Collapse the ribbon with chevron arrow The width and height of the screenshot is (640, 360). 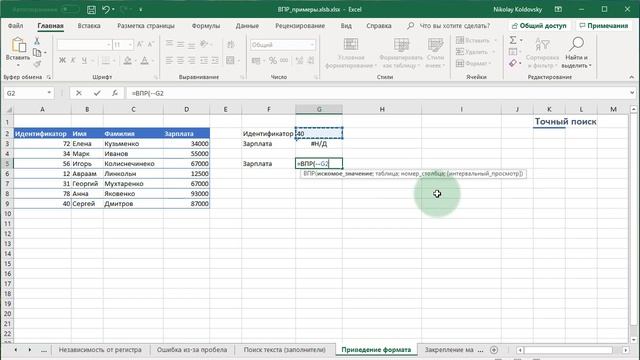point(631,77)
